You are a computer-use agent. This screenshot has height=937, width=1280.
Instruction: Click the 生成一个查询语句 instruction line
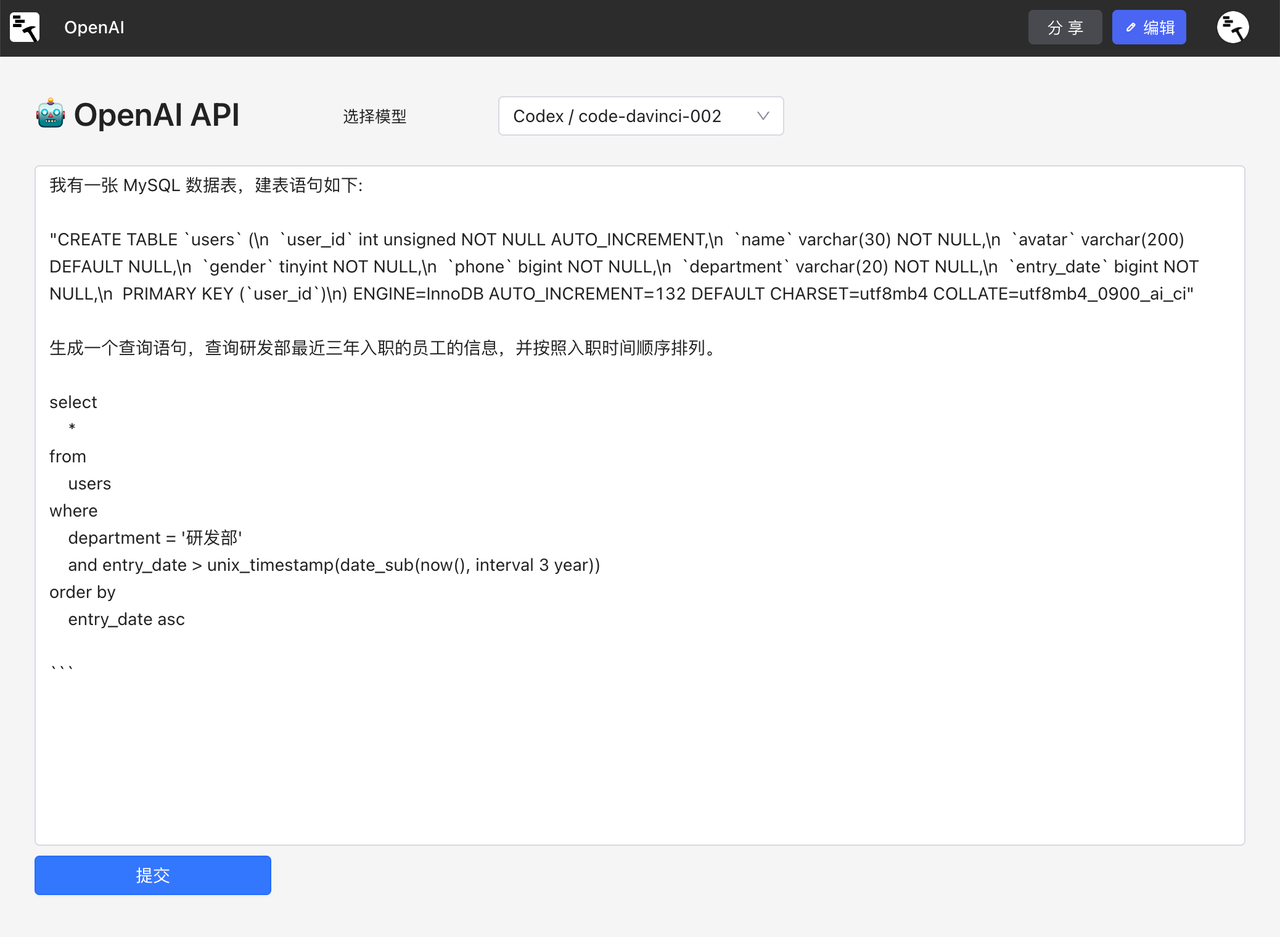[383, 348]
